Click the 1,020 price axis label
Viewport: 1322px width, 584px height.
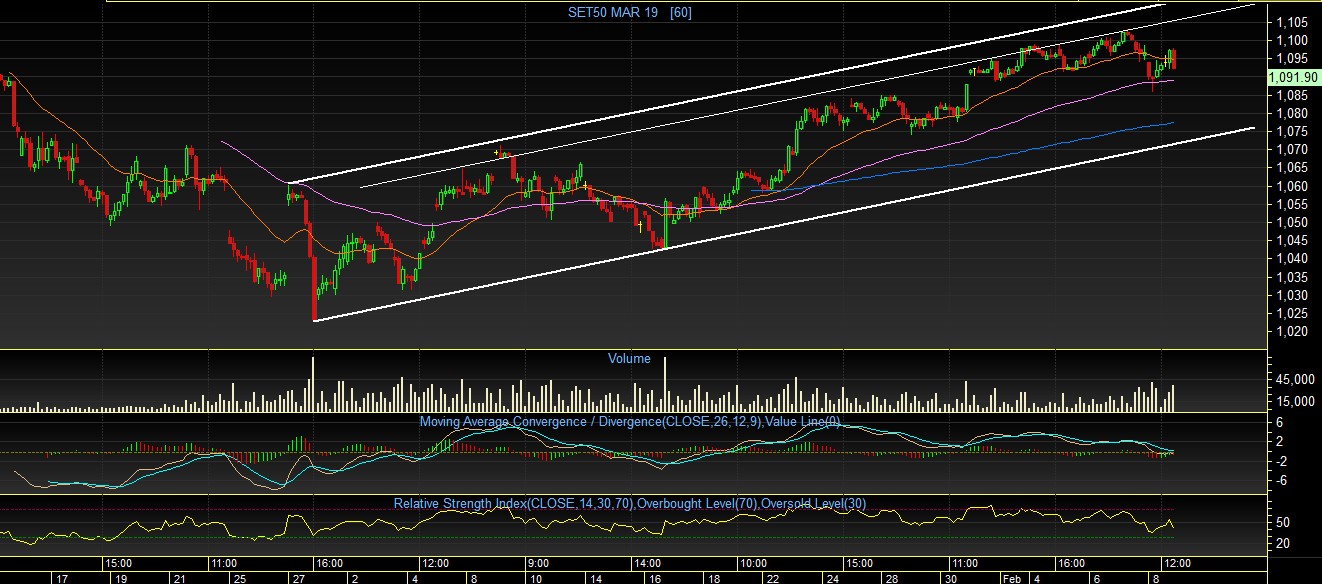click(1292, 331)
